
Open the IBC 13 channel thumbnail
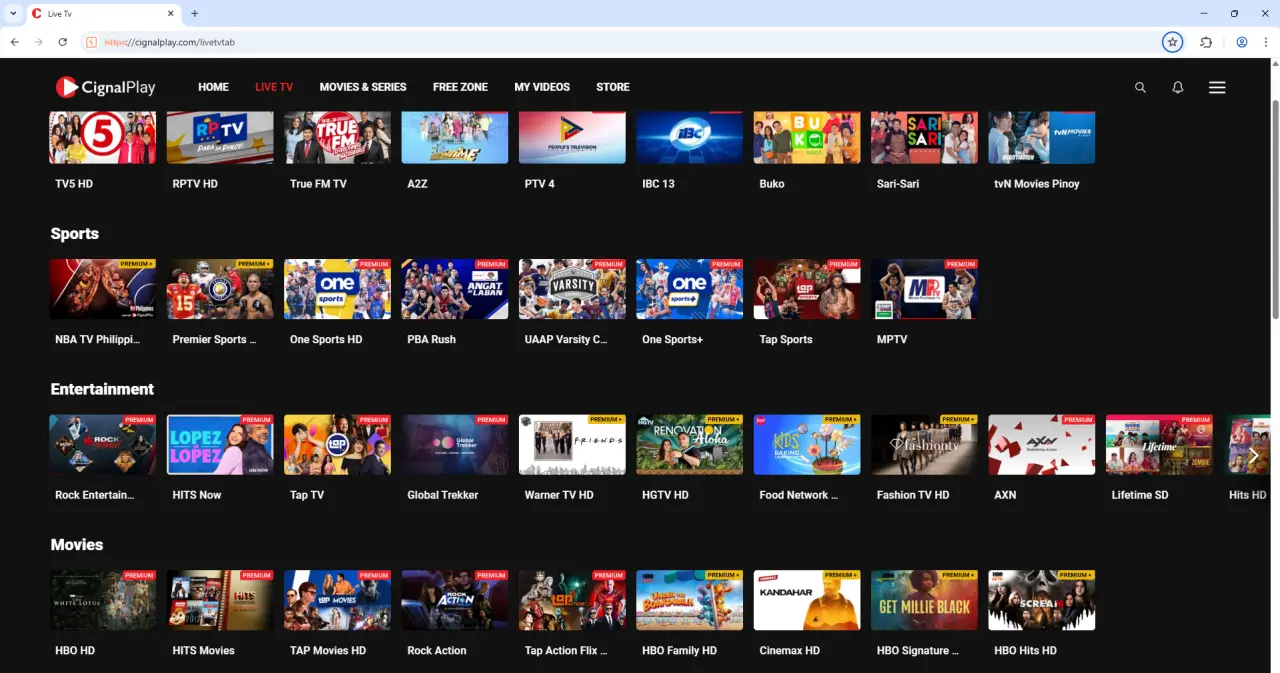[690, 137]
